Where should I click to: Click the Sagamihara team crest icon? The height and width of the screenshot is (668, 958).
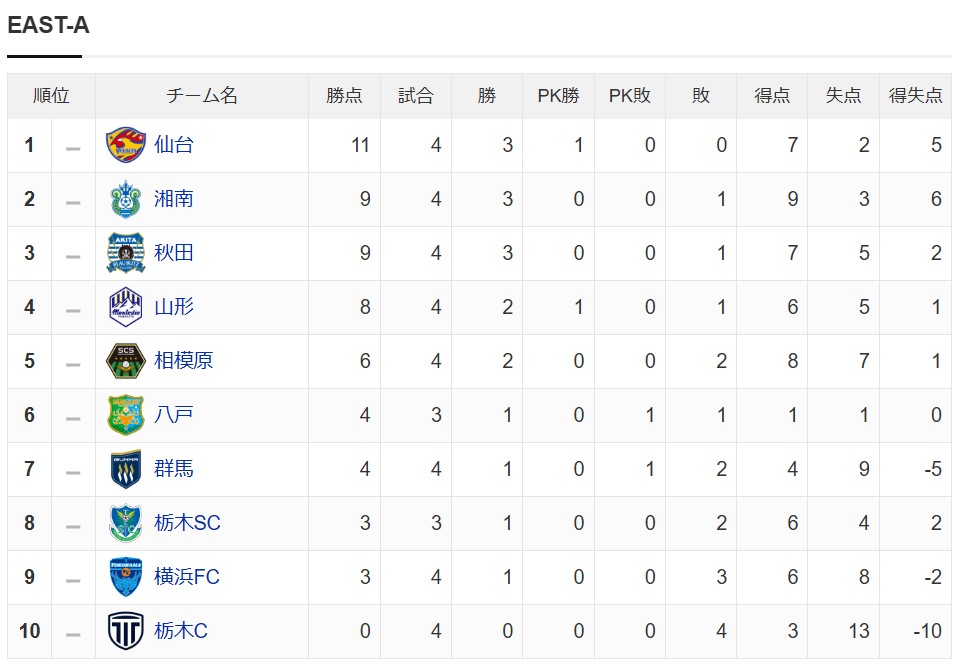[126, 361]
